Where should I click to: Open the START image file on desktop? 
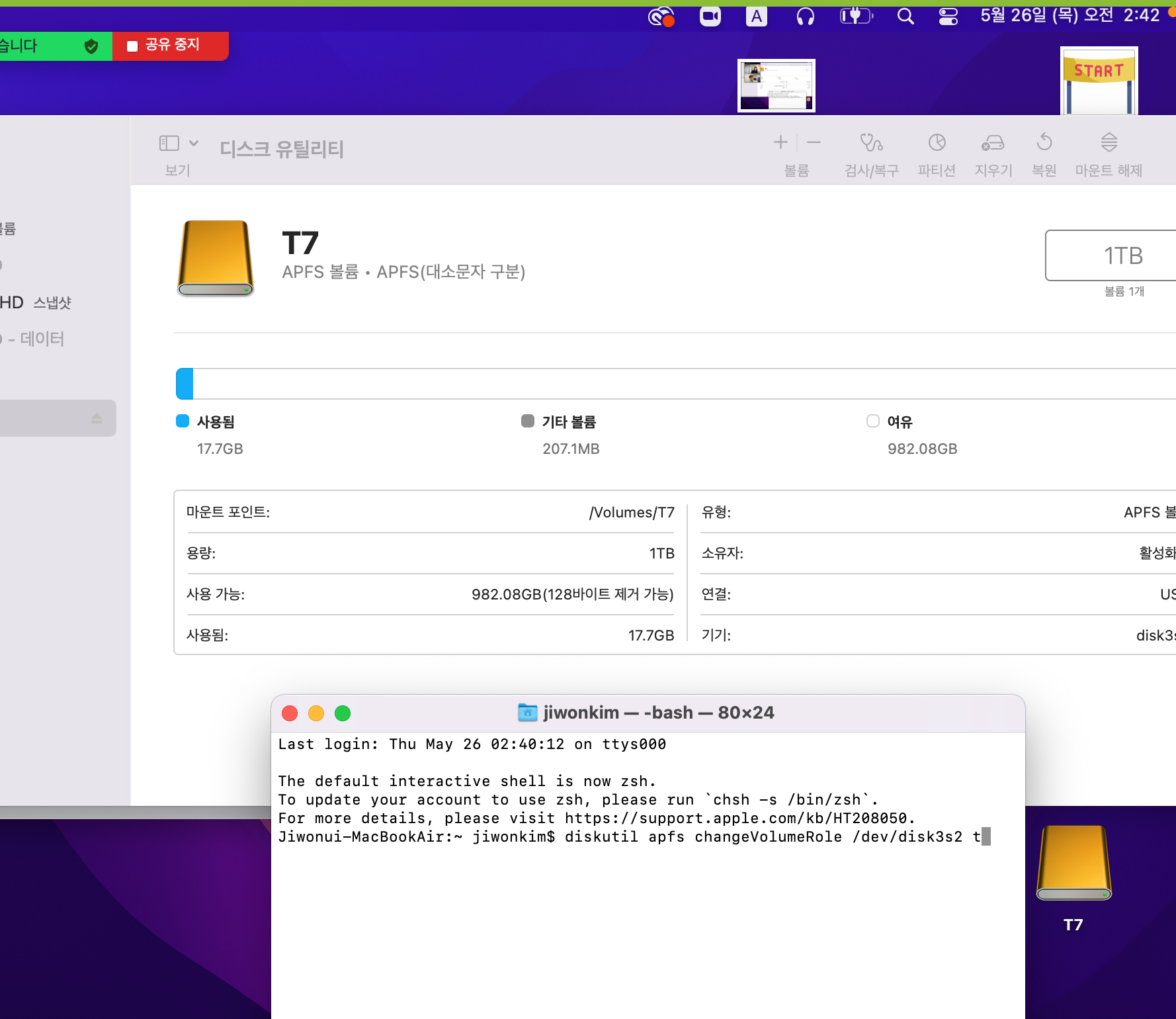1099,81
